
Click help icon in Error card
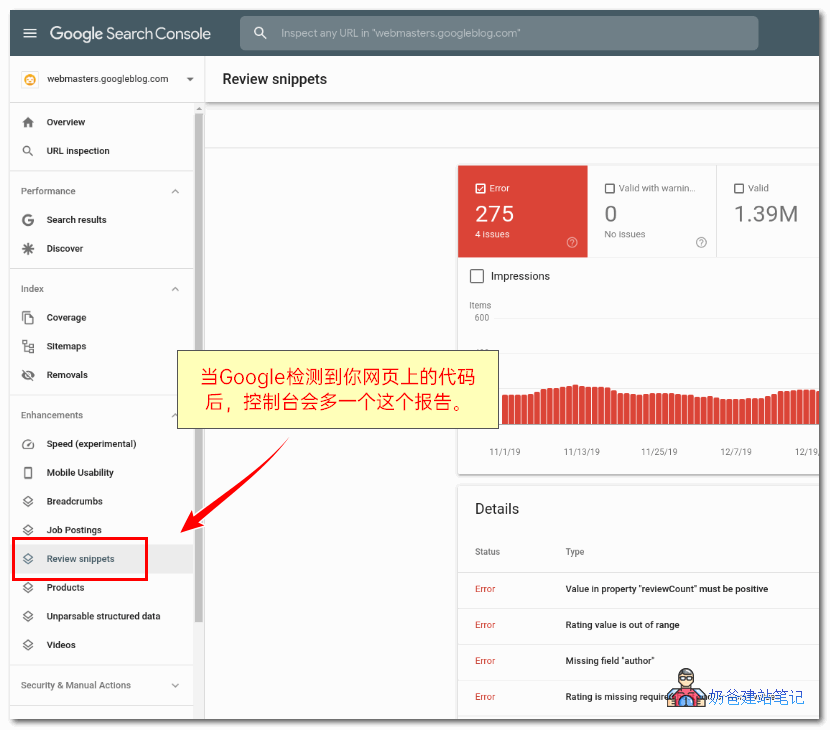[572, 242]
